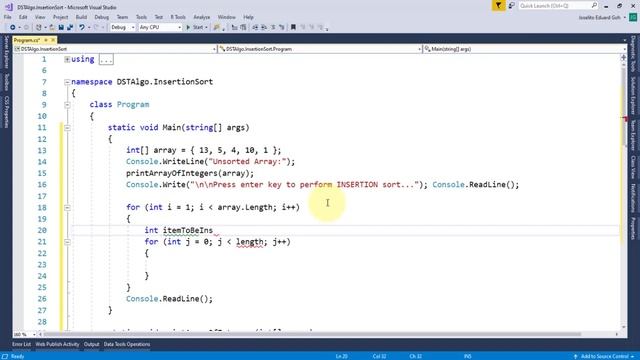640x360 pixels.
Task: Open the Project menu
Action: (60, 17)
